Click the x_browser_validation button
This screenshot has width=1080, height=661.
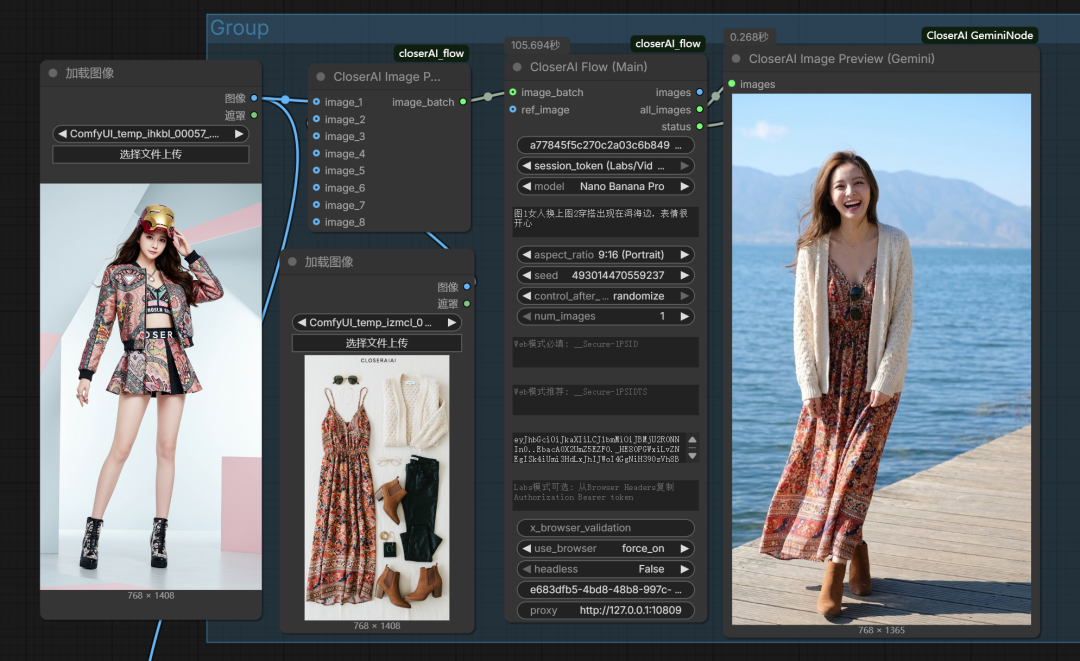tap(605, 527)
